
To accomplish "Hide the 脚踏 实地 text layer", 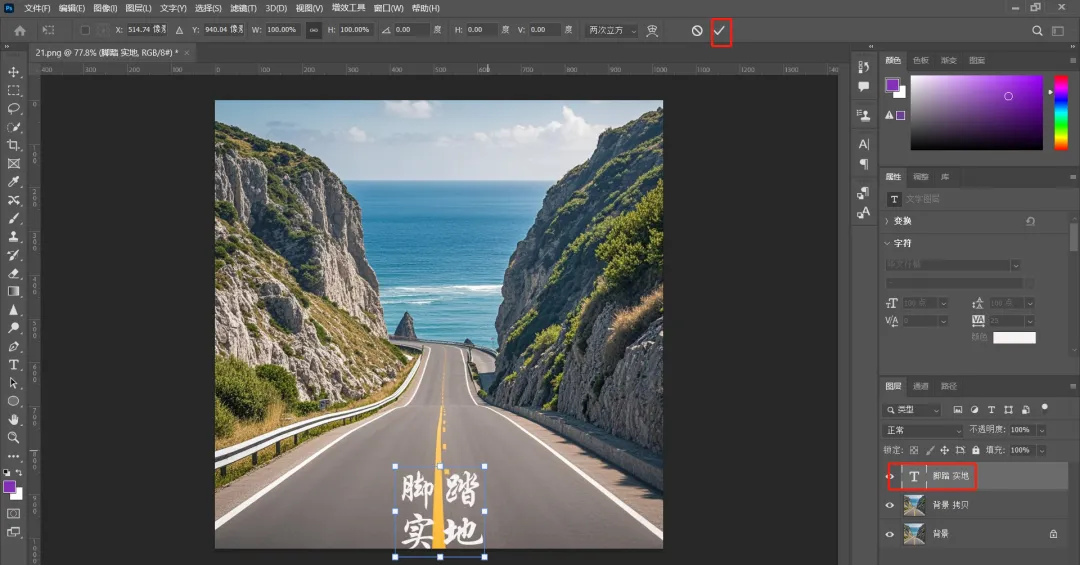I will coord(890,477).
